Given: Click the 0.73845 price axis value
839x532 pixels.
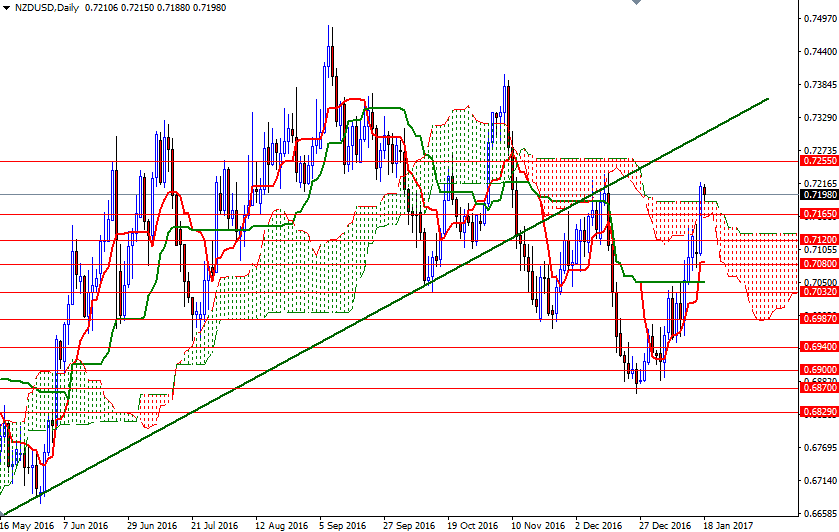Looking at the screenshot, I should [x=820, y=85].
